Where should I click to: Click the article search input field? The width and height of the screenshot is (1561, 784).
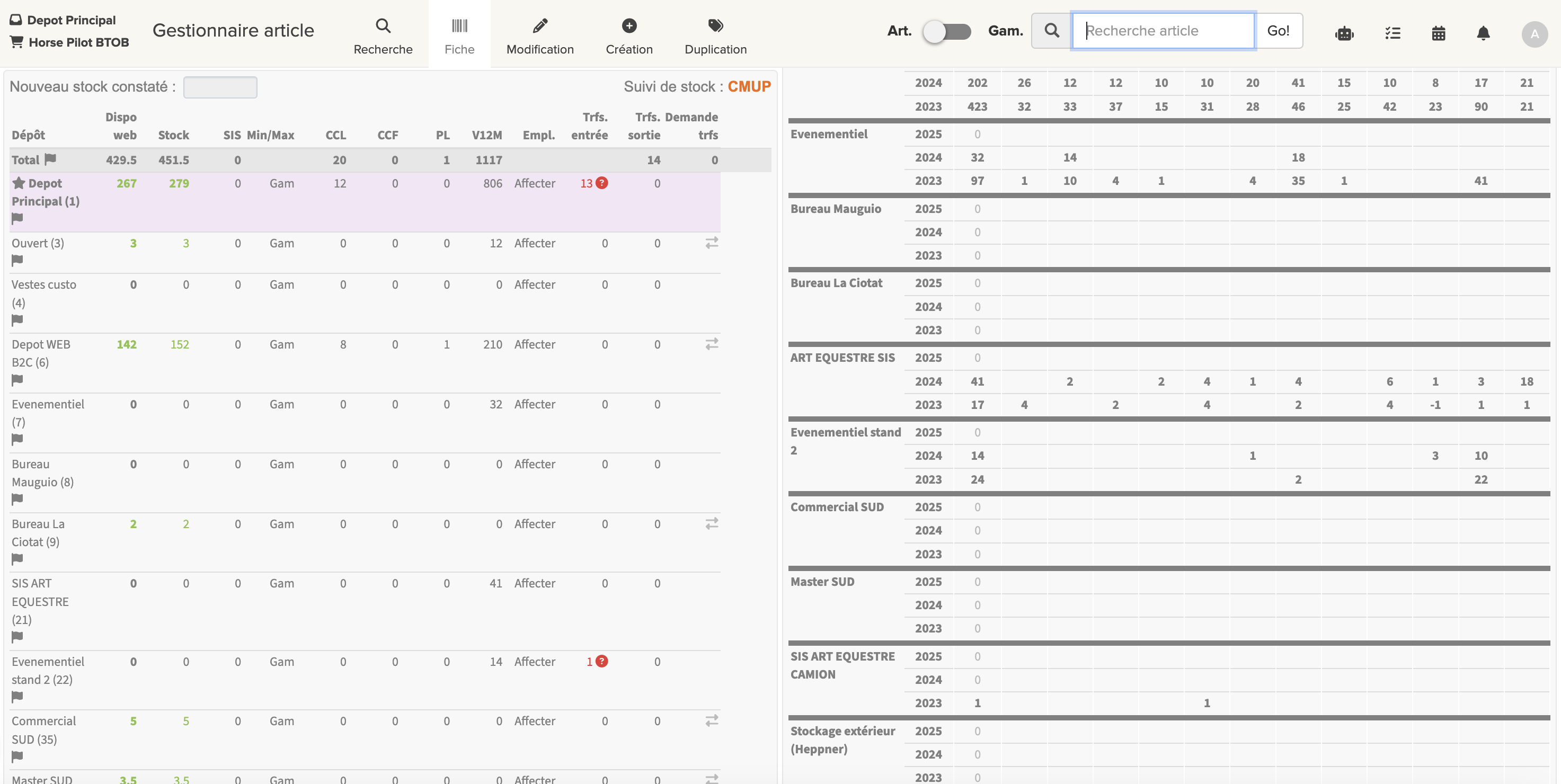click(x=1164, y=30)
